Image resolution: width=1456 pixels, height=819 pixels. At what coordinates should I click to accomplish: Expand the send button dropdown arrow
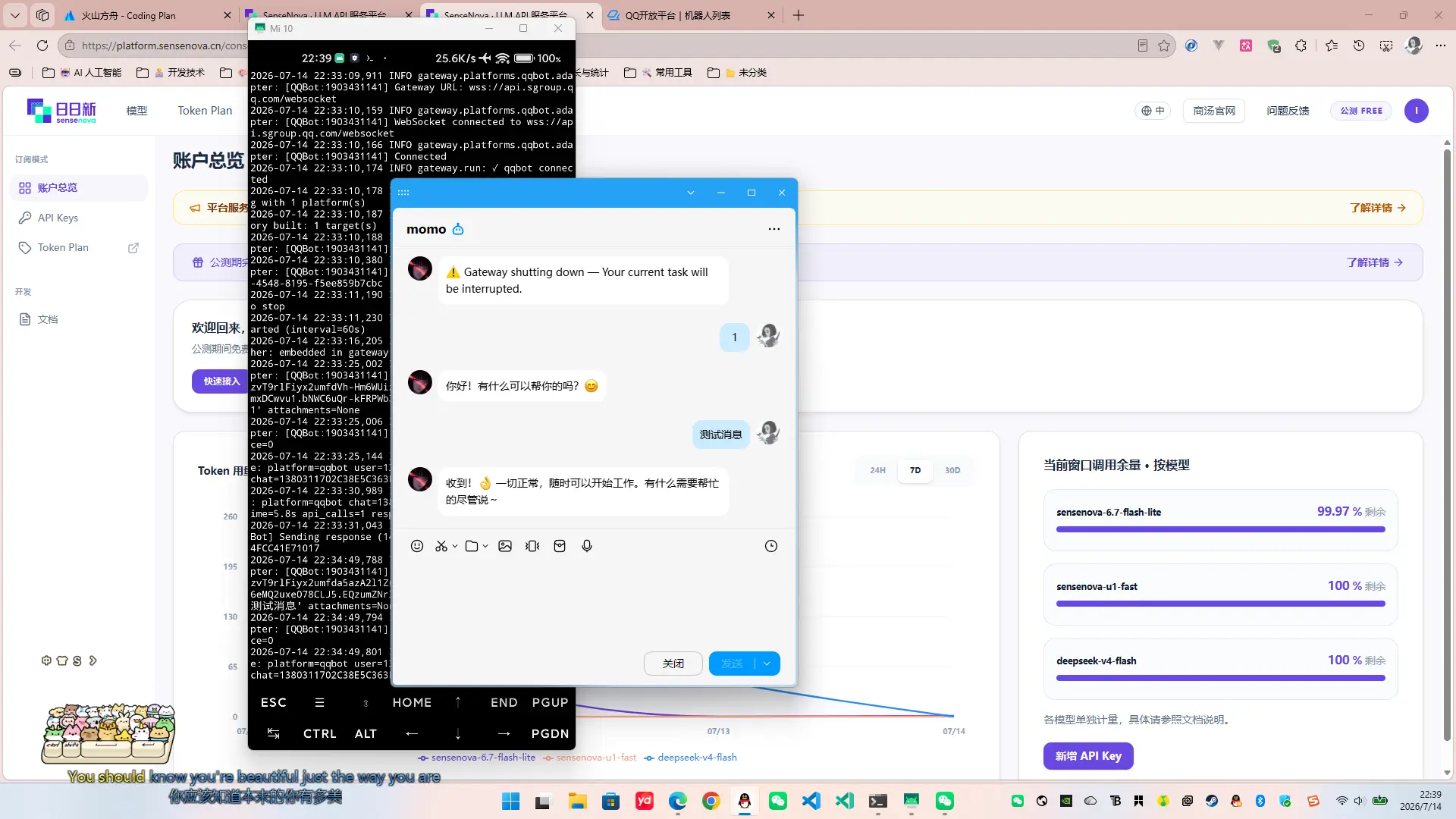tap(767, 664)
